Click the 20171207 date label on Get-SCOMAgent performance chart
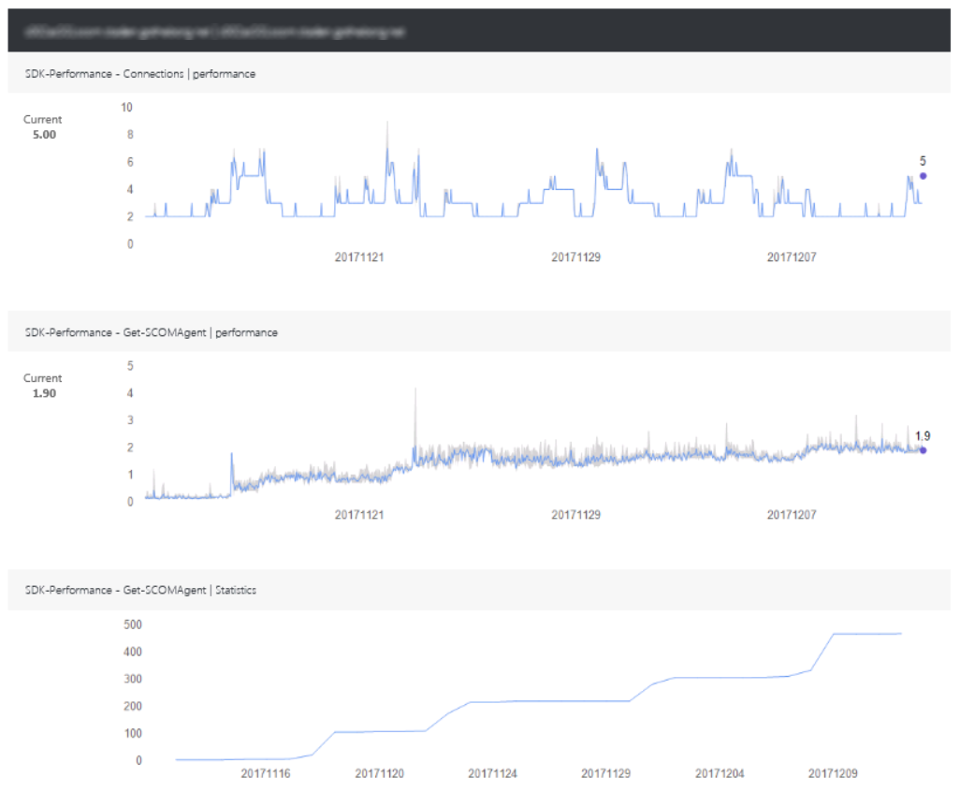Viewport: 960px width, 807px height. point(792,516)
